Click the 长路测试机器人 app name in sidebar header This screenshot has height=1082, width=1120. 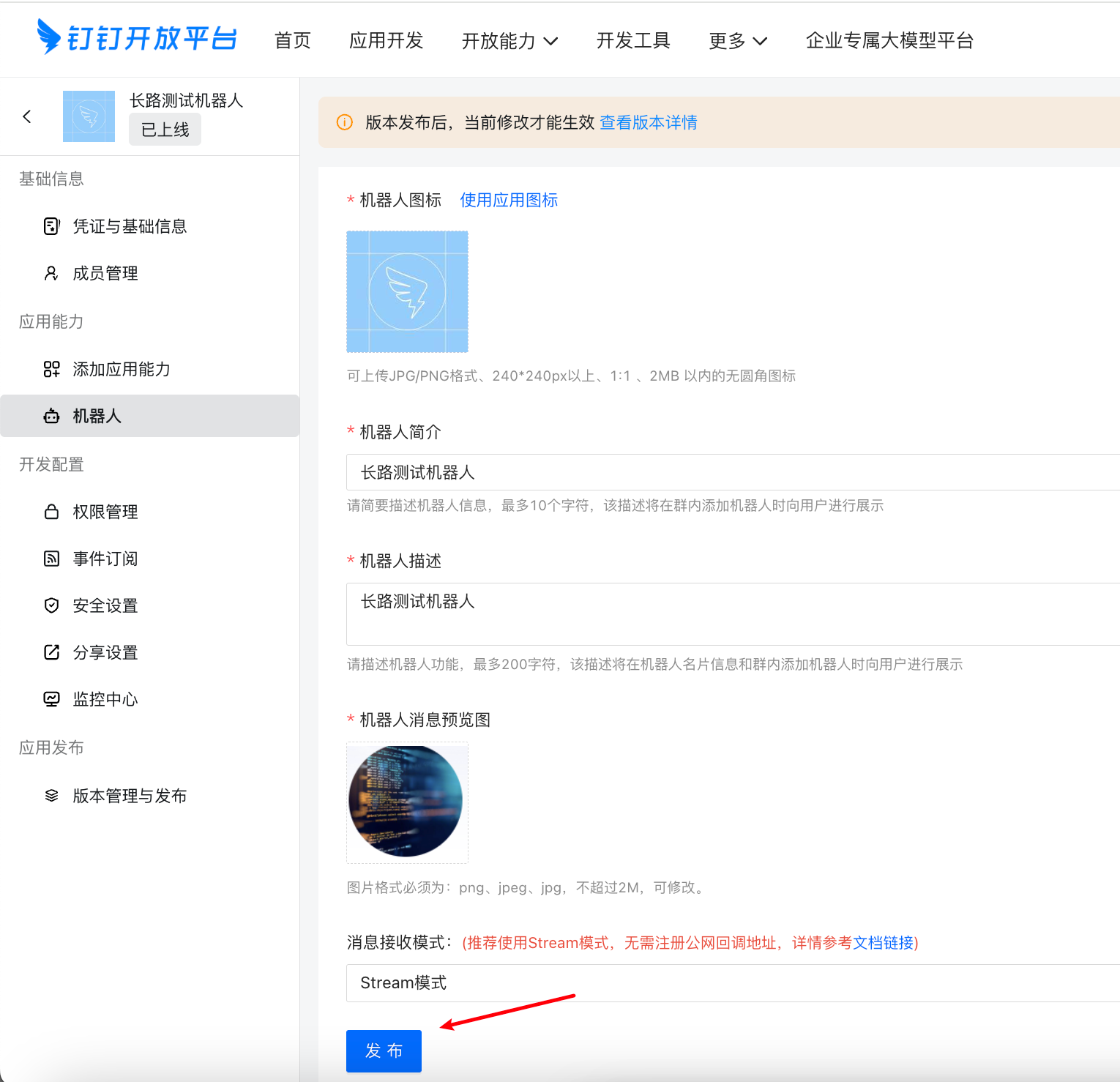(186, 100)
